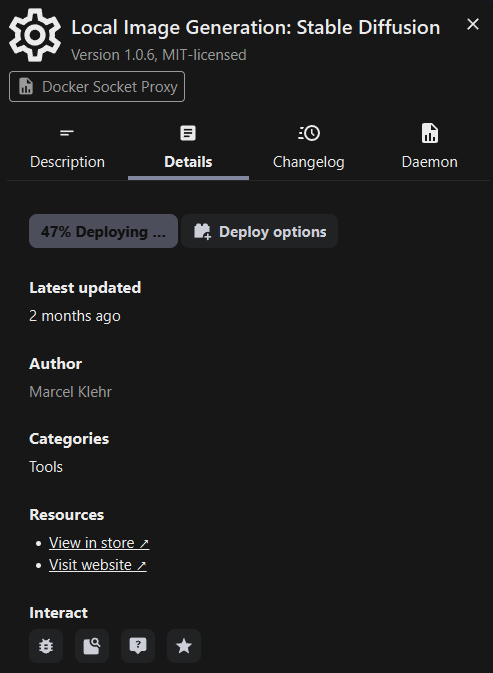Open Deploy options

(x=260, y=231)
